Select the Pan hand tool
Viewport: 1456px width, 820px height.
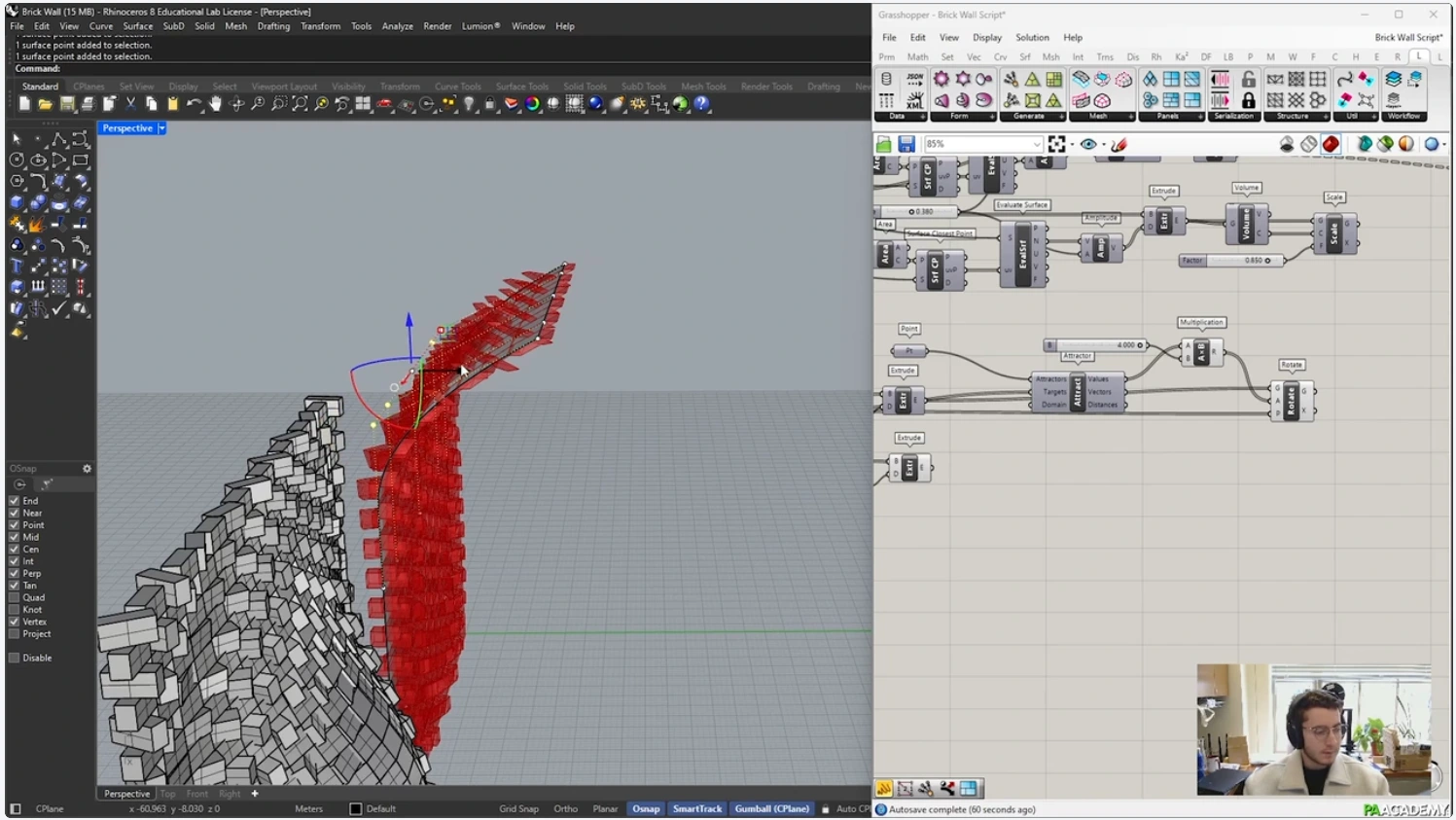(215, 103)
